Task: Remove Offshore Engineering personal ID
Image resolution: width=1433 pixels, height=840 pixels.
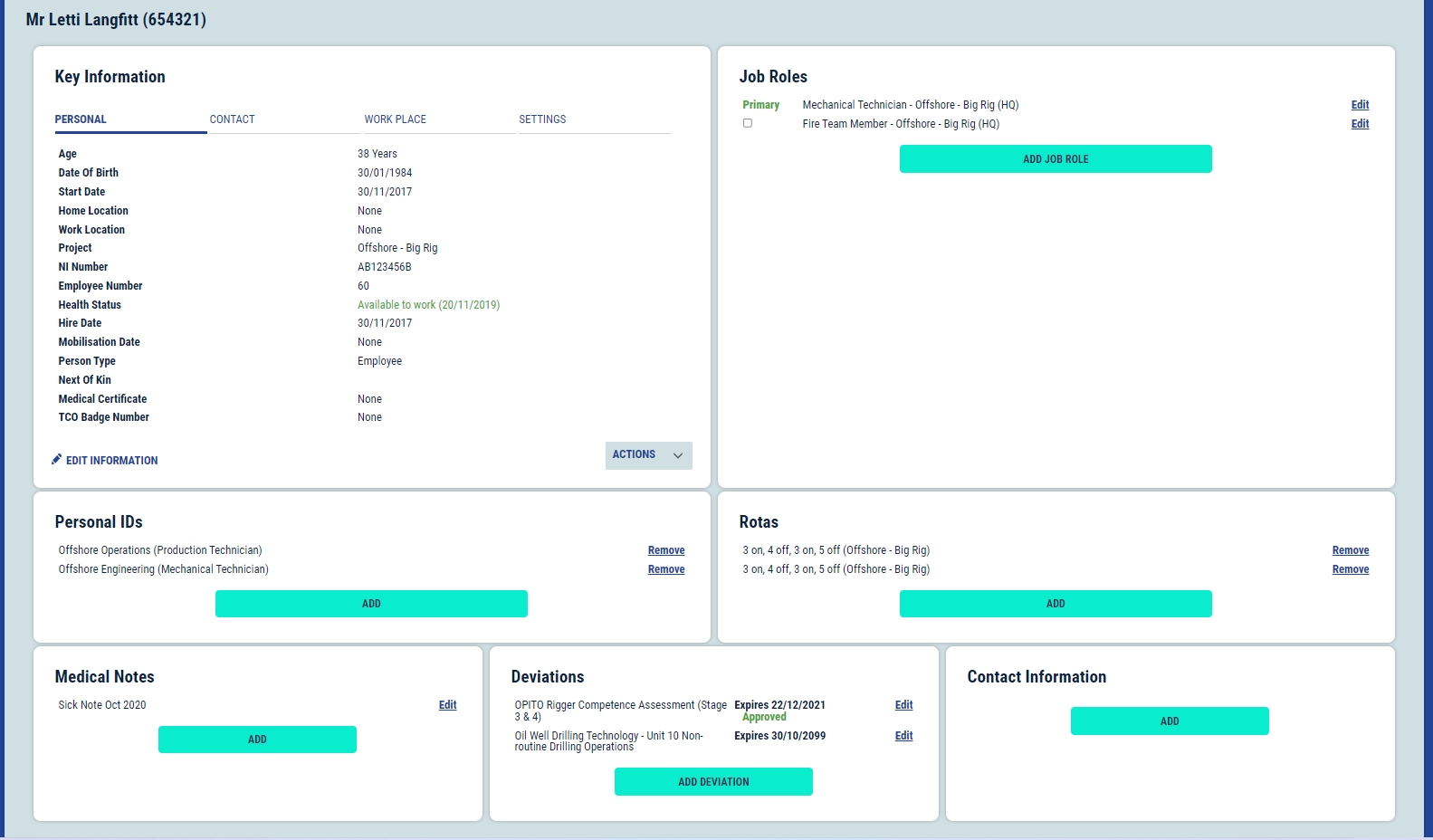Action: coord(666,569)
